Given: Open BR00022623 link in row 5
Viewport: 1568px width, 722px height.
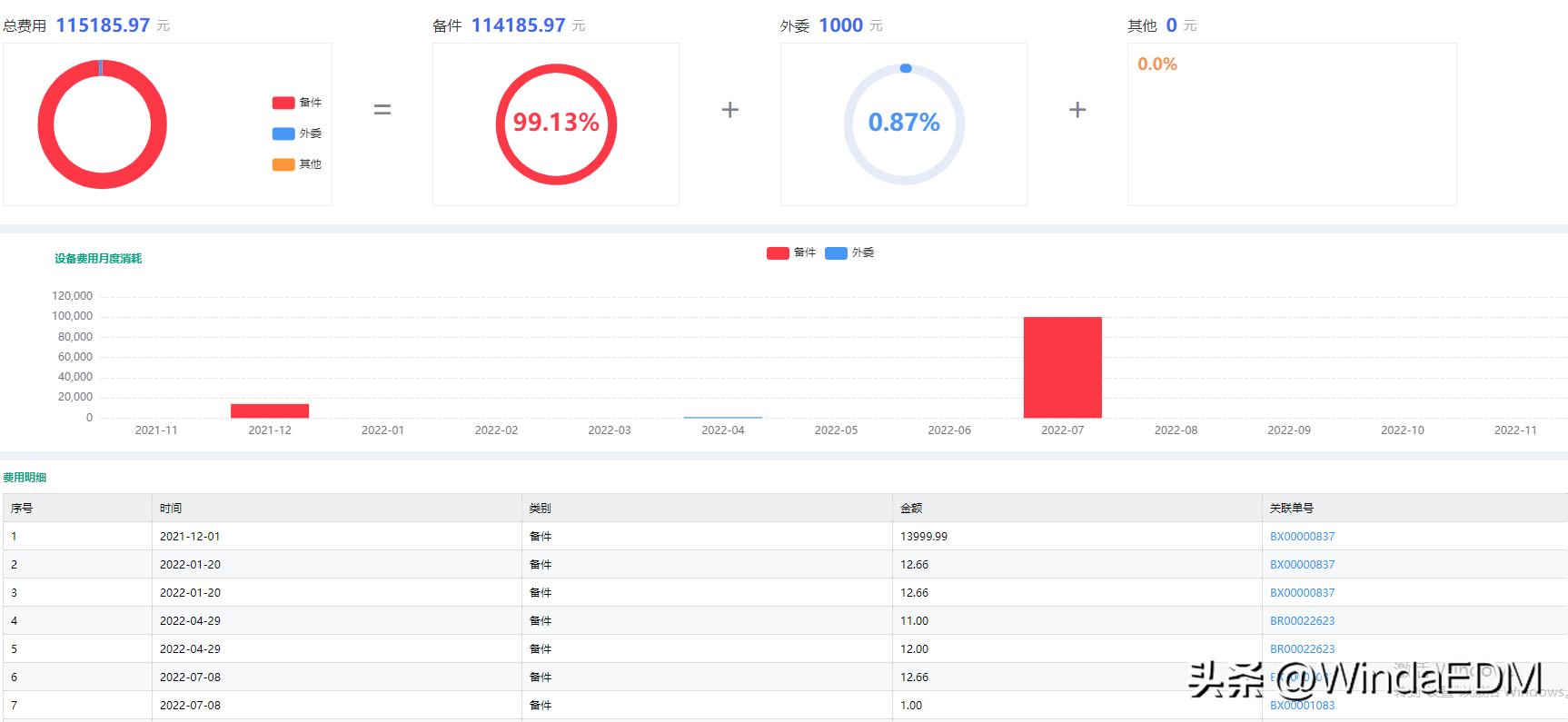Looking at the screenshot, I should 1302,649.
